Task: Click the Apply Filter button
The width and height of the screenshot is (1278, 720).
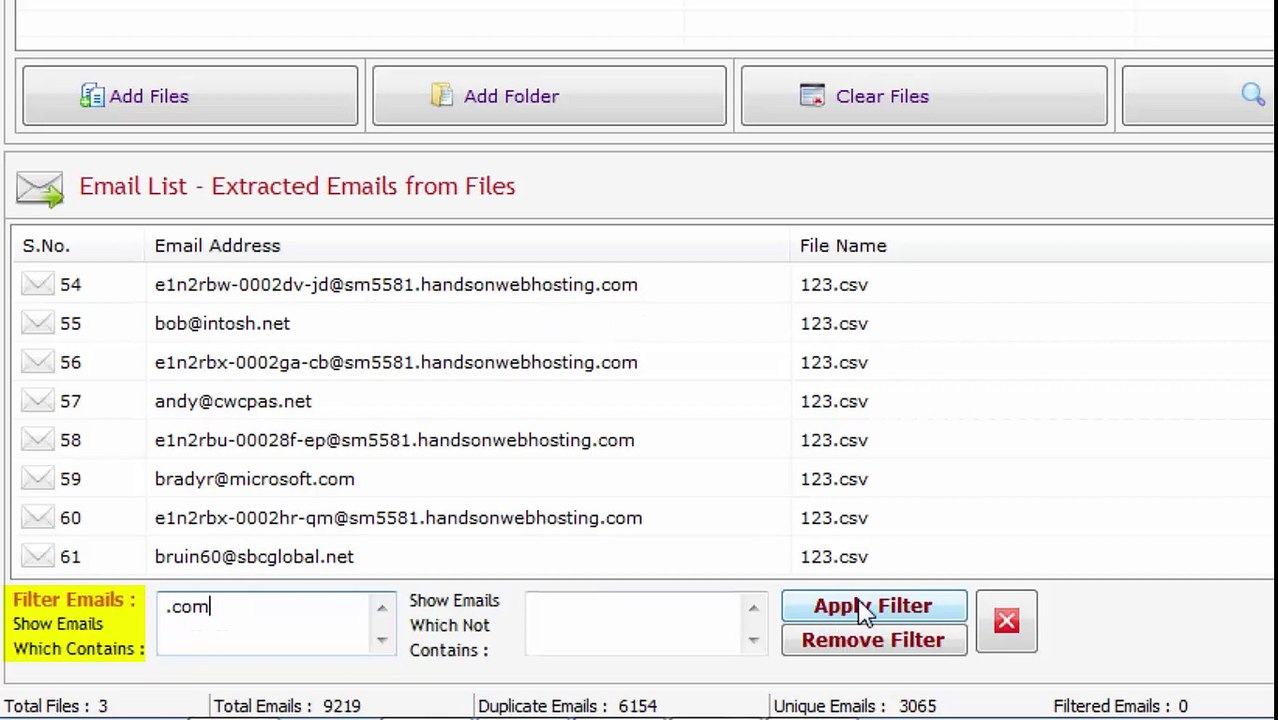Action: click(x=874, y=606)
